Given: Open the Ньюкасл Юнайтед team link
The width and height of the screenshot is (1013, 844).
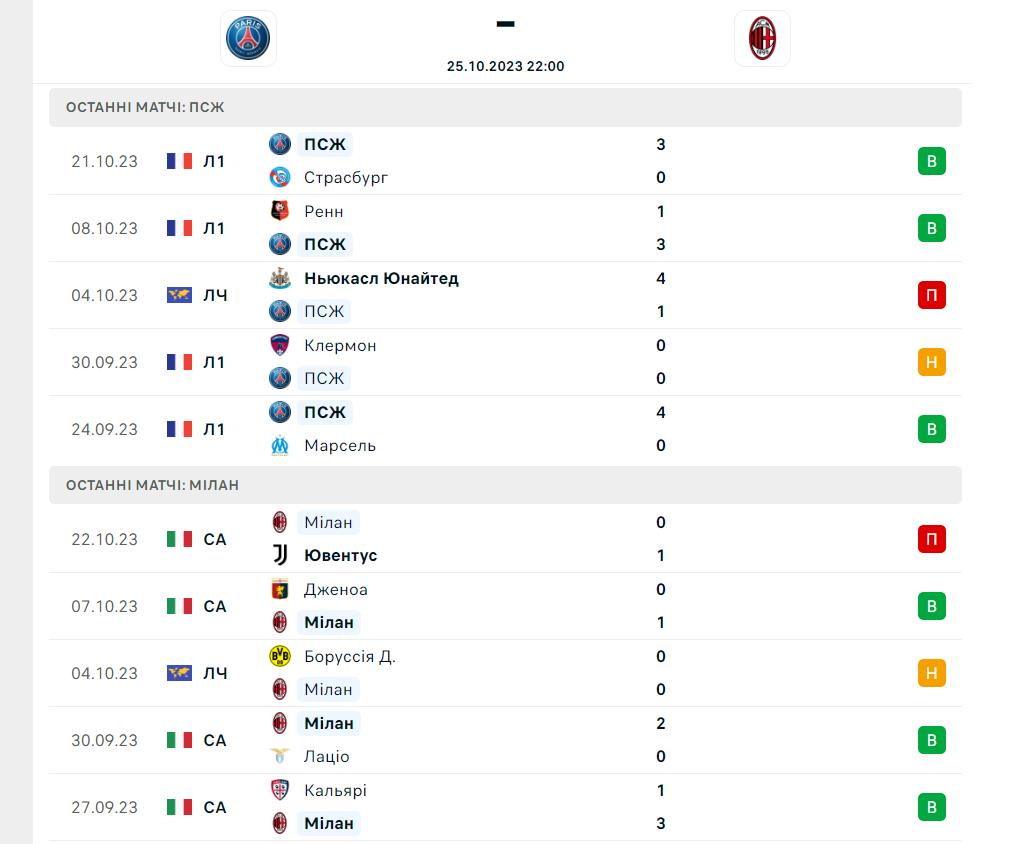Looking at the screenshot, I should pyautogui.click(x=381, y=278).
